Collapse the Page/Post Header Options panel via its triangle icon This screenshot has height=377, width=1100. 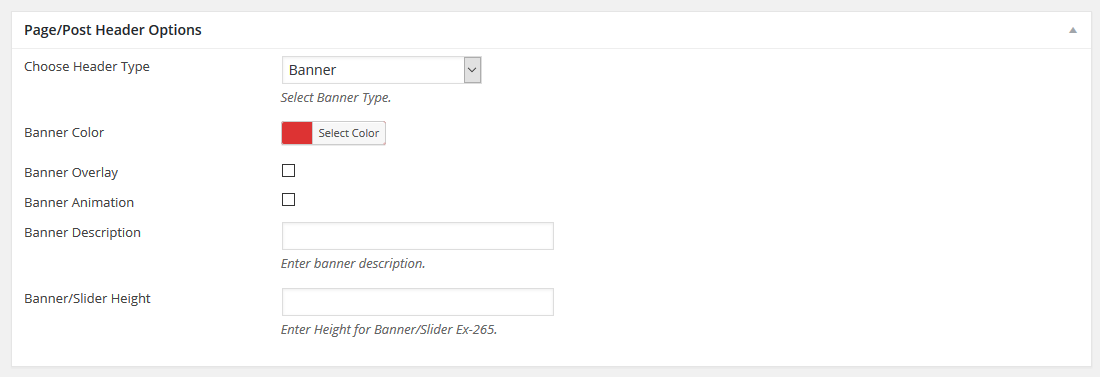pyautogui.click(x=1073, y=30)
